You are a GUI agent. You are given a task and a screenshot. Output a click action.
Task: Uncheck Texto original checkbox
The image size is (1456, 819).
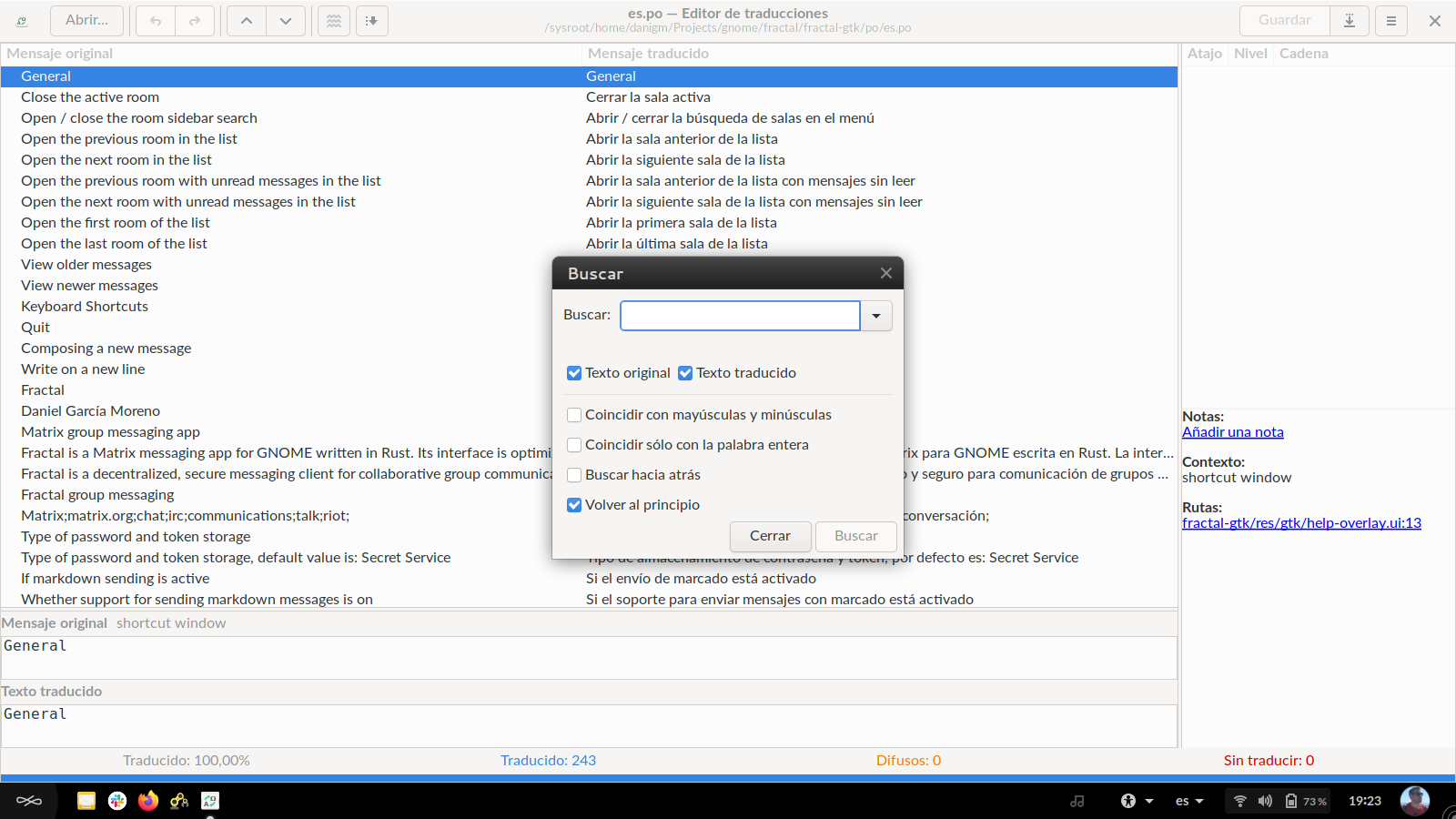tap(574, 373)
